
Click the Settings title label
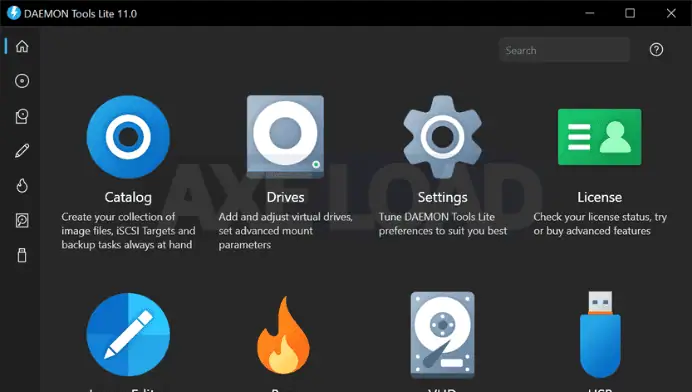(442, 197)
